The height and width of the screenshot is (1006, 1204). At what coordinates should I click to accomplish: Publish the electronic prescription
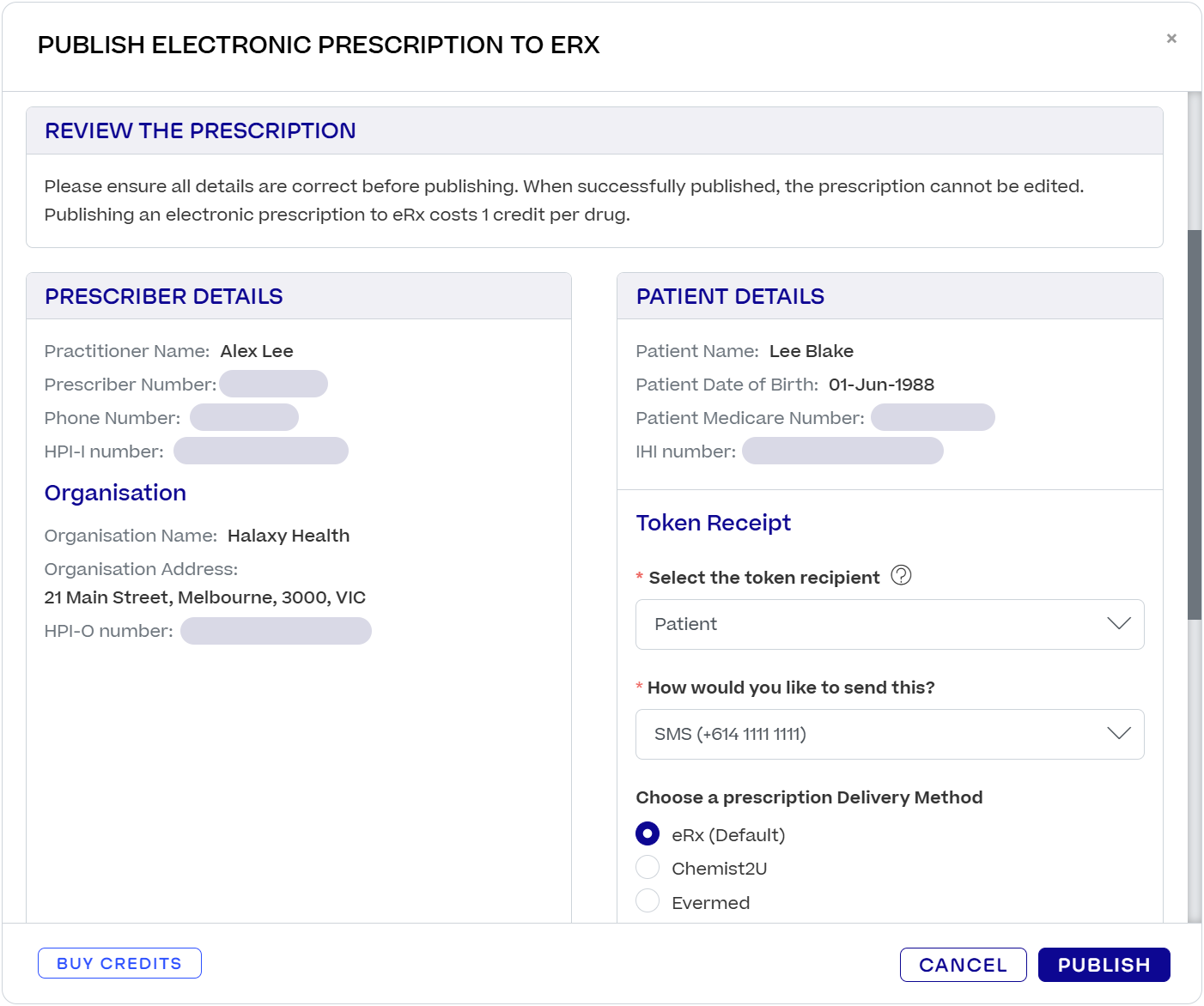1104,965
